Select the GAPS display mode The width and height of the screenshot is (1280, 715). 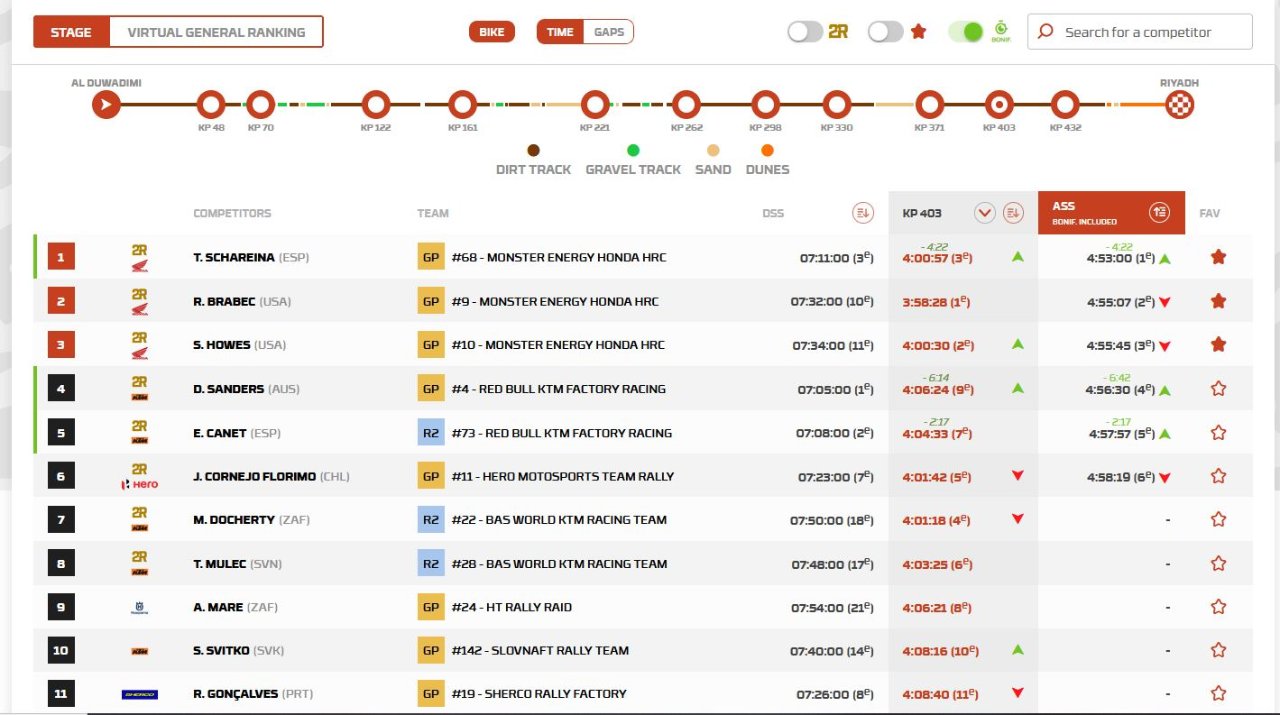609,32
